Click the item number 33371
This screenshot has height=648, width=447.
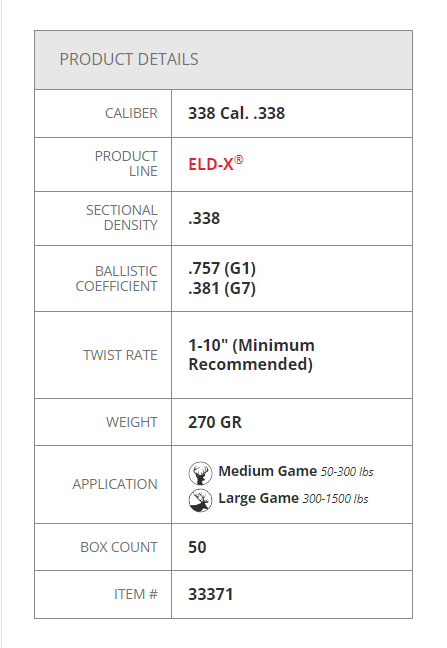[x=211, y=594]
